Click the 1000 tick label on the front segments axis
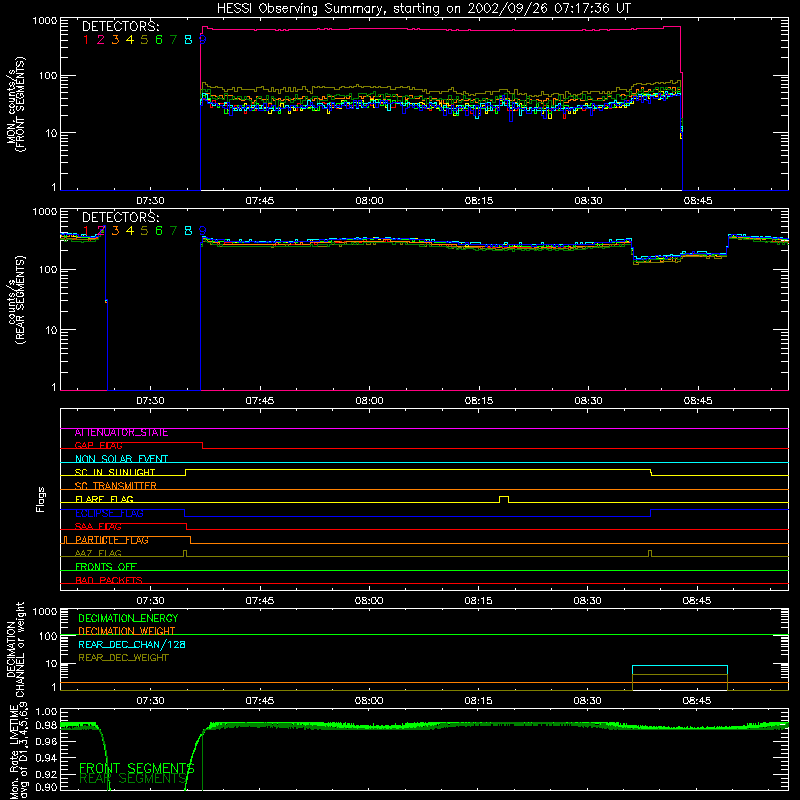 tap(45, 21)
